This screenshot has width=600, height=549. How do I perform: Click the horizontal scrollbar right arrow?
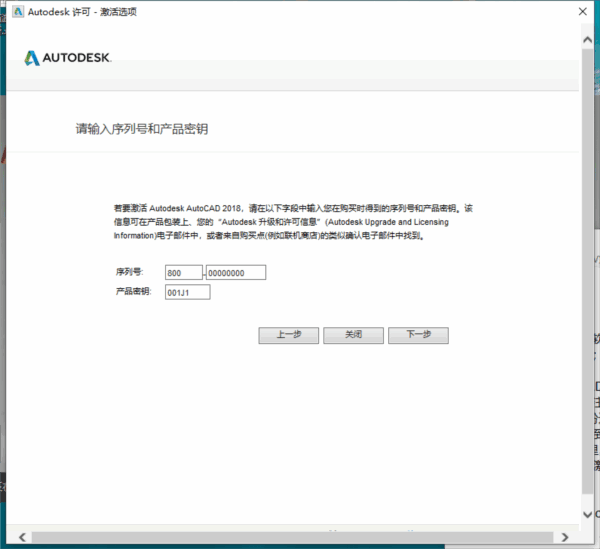click(565, 537)
